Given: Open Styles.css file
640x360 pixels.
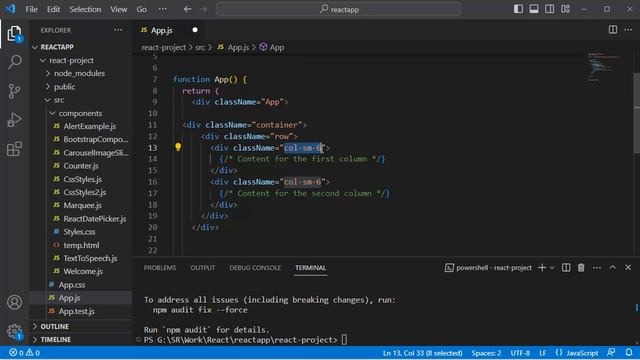Looking at the screenshot, I should pyautogui.click(x=79, y=232).
